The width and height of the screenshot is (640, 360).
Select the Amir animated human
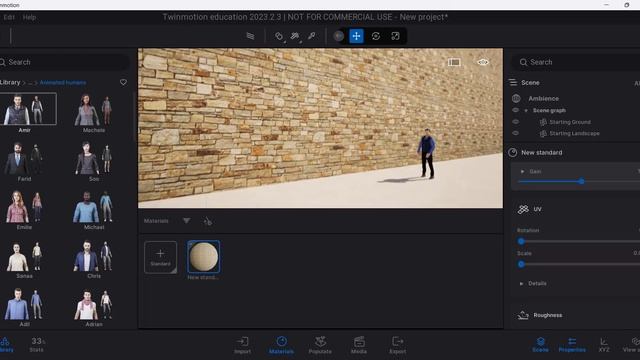point(28,109)
